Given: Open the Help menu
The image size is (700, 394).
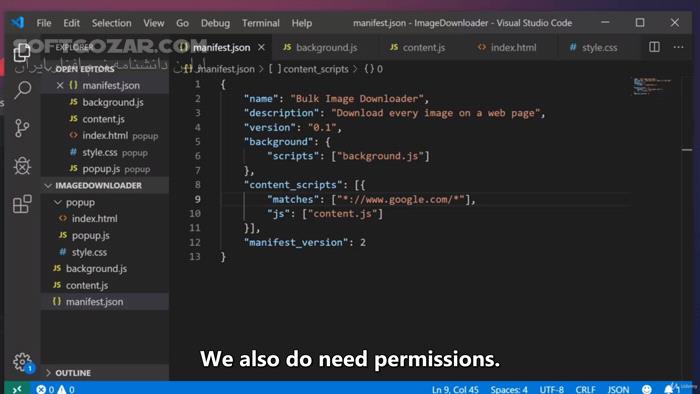Looking at the screenshot, I should [x=302, y=23].
